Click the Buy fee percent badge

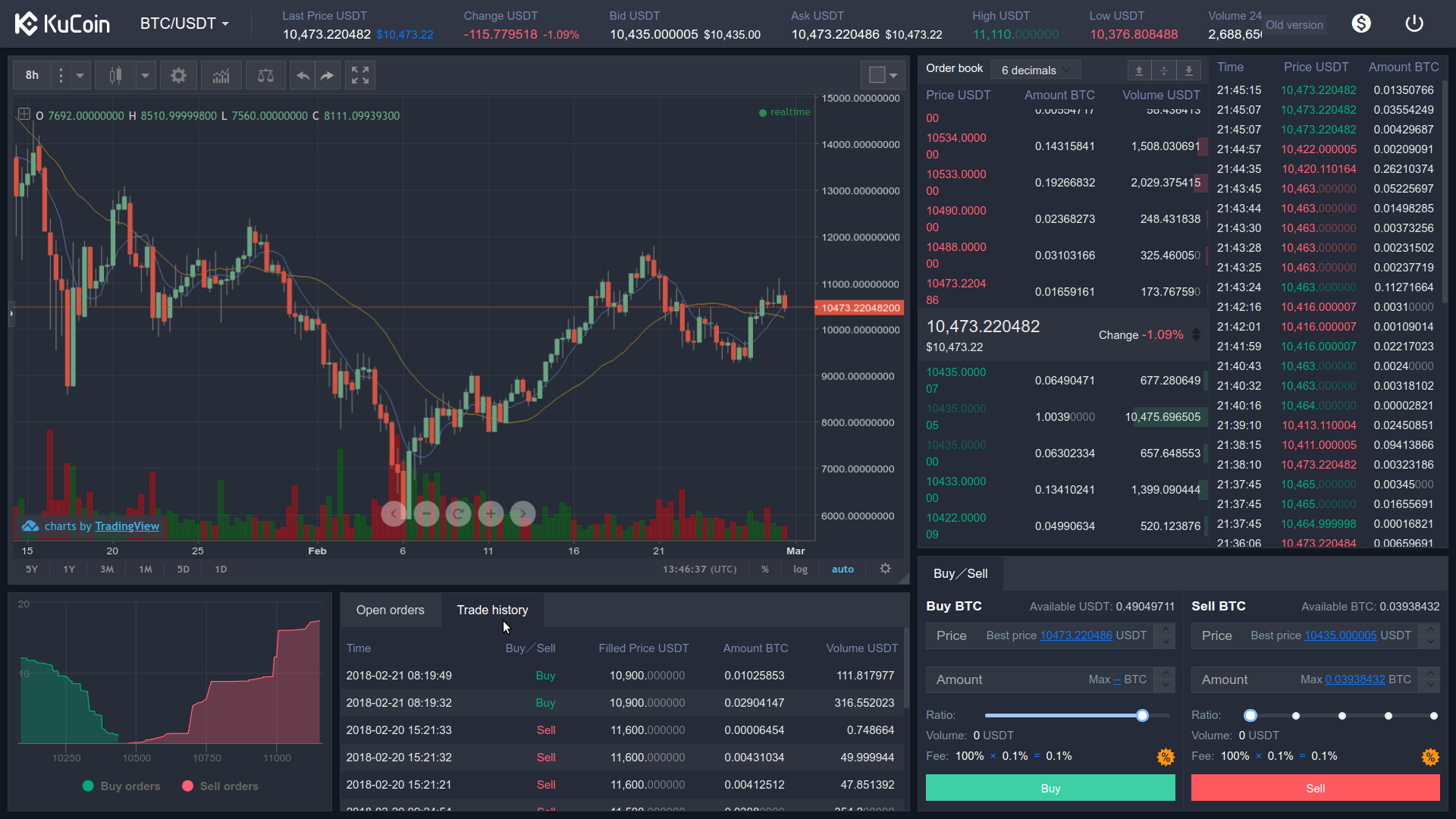1165,757
